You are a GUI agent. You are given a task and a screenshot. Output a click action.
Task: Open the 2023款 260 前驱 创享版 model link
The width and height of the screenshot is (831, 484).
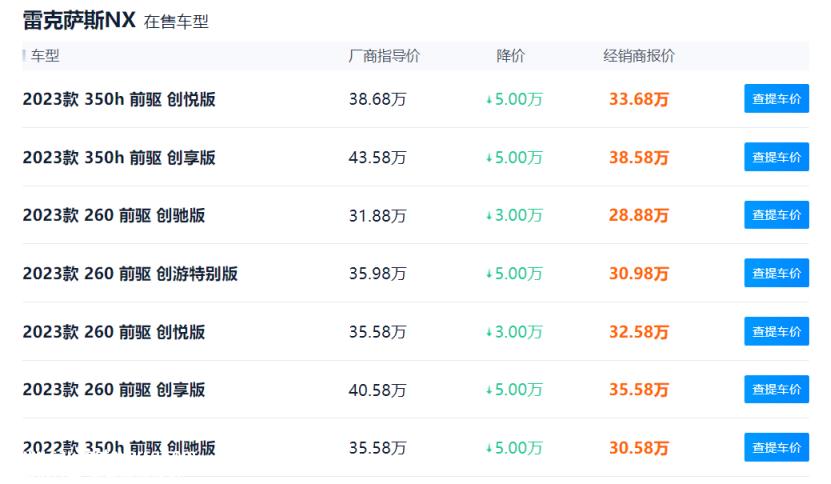coord(114,390)
